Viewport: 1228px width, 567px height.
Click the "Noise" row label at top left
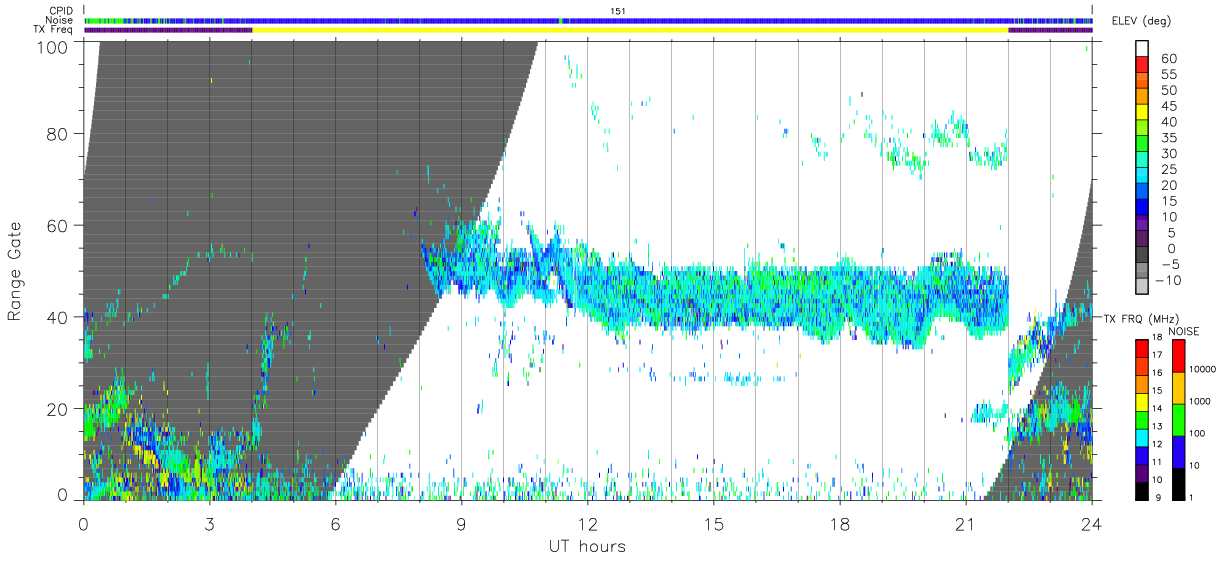tap(60, 20)
